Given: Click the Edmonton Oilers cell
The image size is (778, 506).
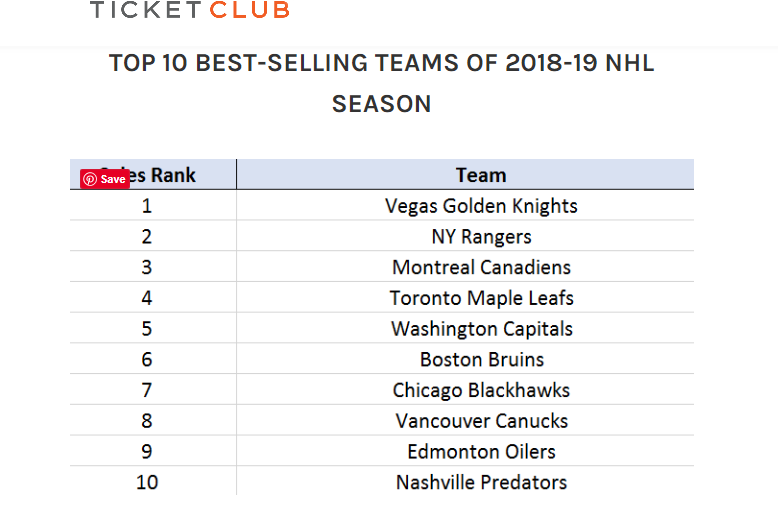Looking at the screenshot, I should [x=481, y=451].
